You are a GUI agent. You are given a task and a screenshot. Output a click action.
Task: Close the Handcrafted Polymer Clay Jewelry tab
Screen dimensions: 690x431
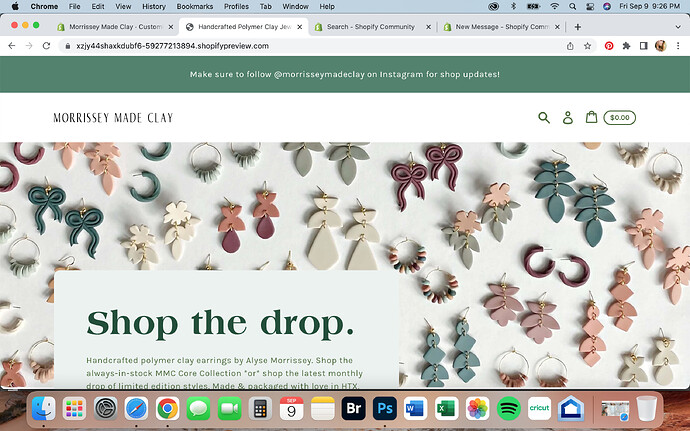300,27
